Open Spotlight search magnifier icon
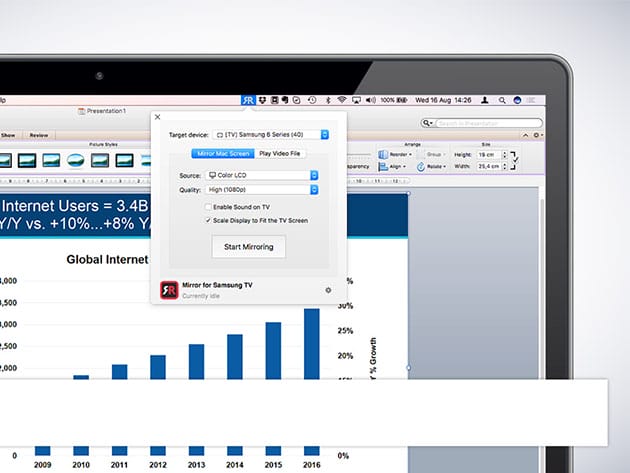 (502, 100)
